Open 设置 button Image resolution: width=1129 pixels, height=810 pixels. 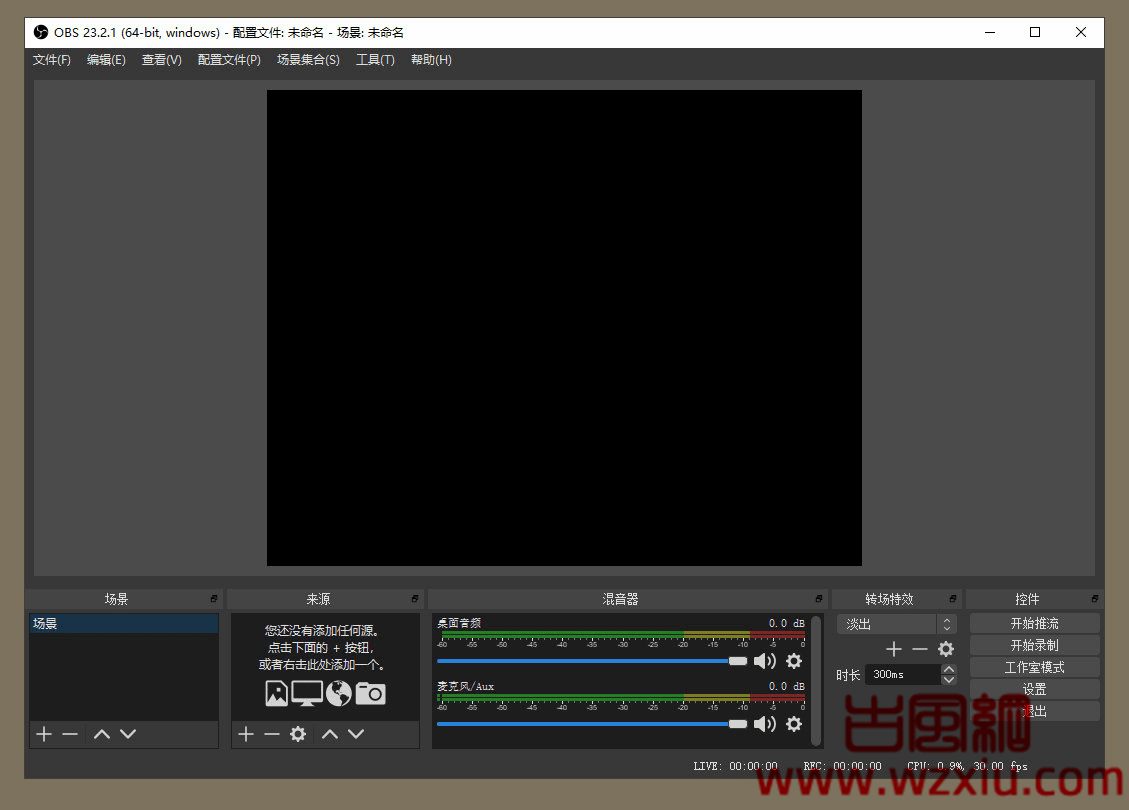coord(1035,689)
